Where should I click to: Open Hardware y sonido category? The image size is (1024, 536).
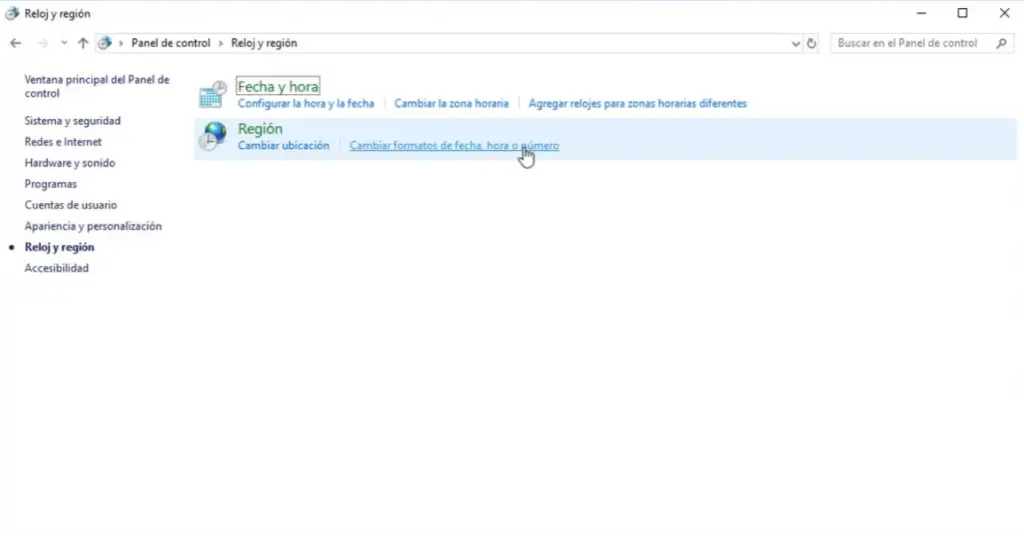click(x=70, y=163)
